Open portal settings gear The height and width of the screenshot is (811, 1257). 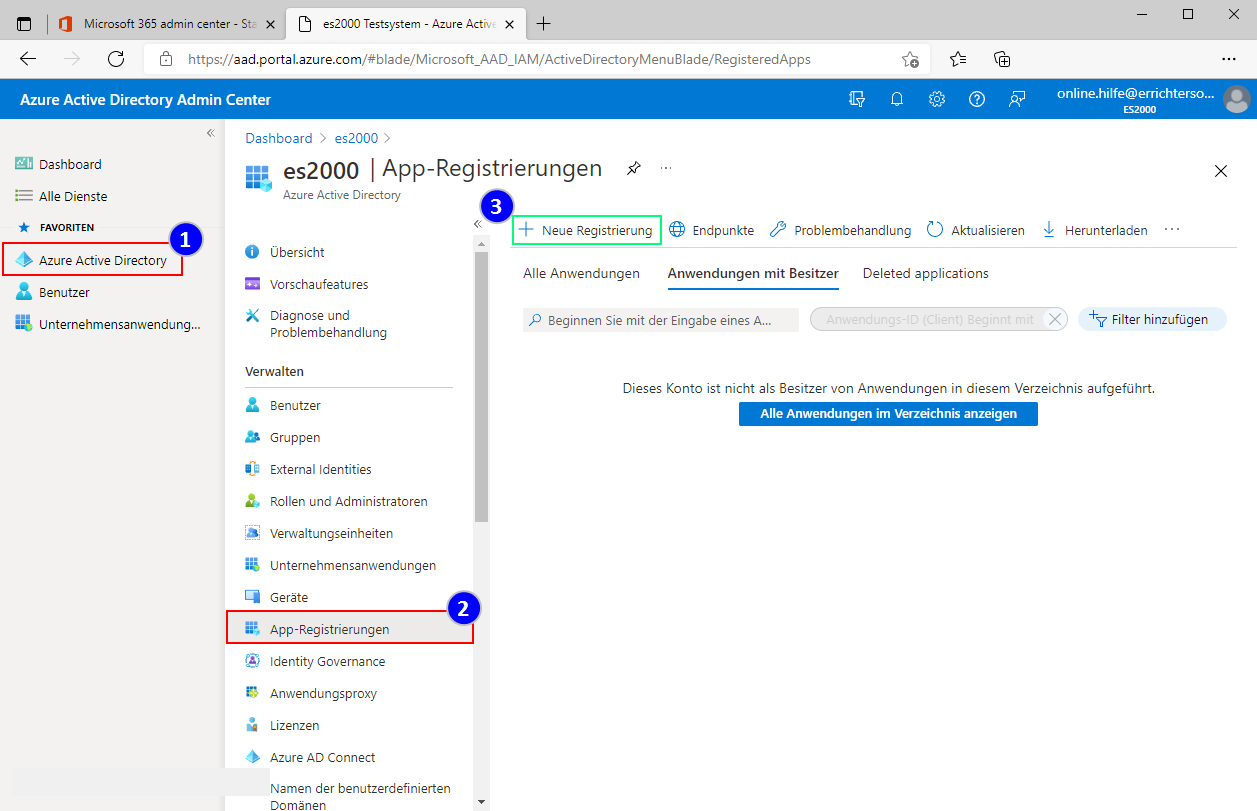click(x=937, y=99)
